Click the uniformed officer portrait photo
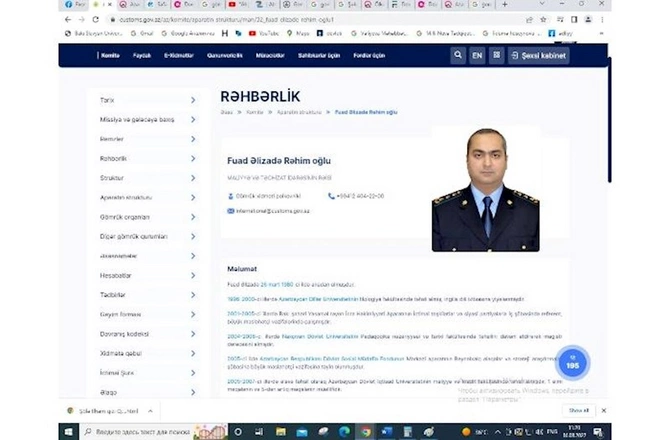The height and width of the screenshot is (440, 670). (486, 190)
